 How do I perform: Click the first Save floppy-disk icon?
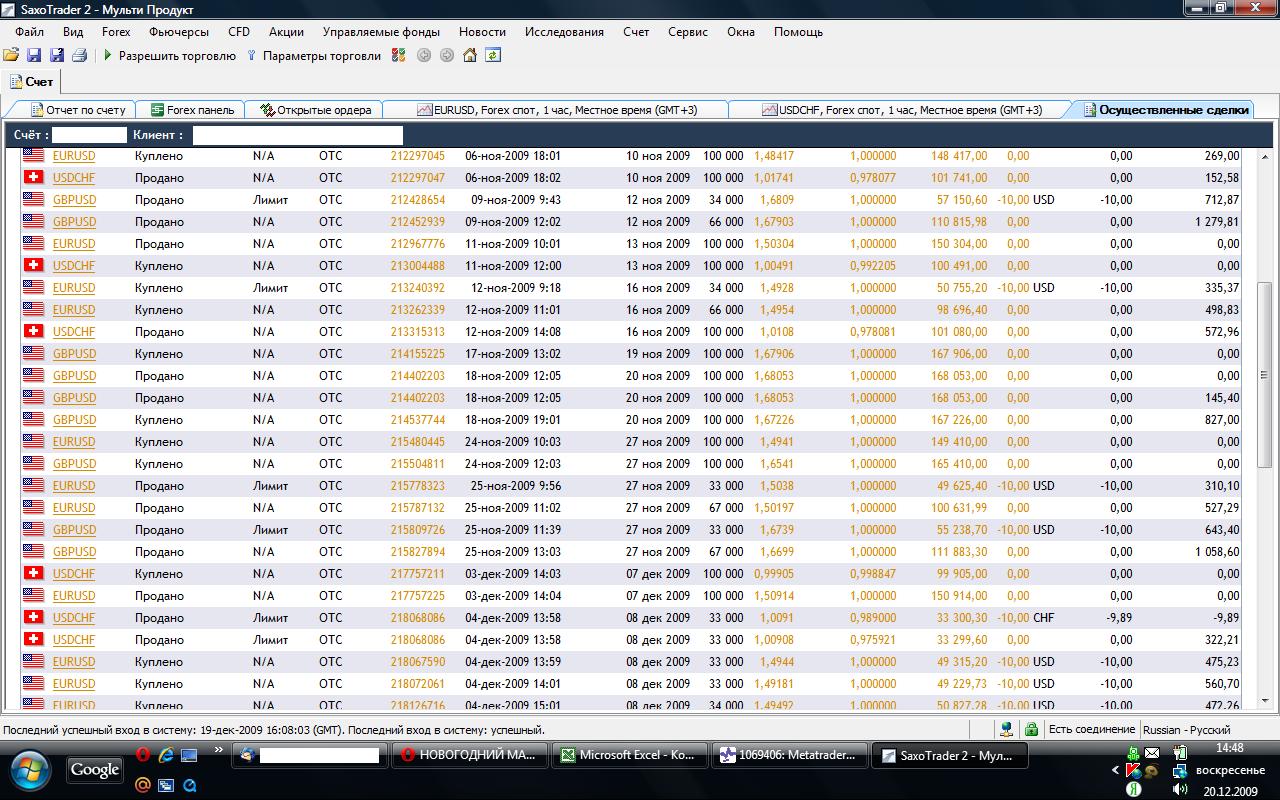pyautogui.click(x=34, y=56)
